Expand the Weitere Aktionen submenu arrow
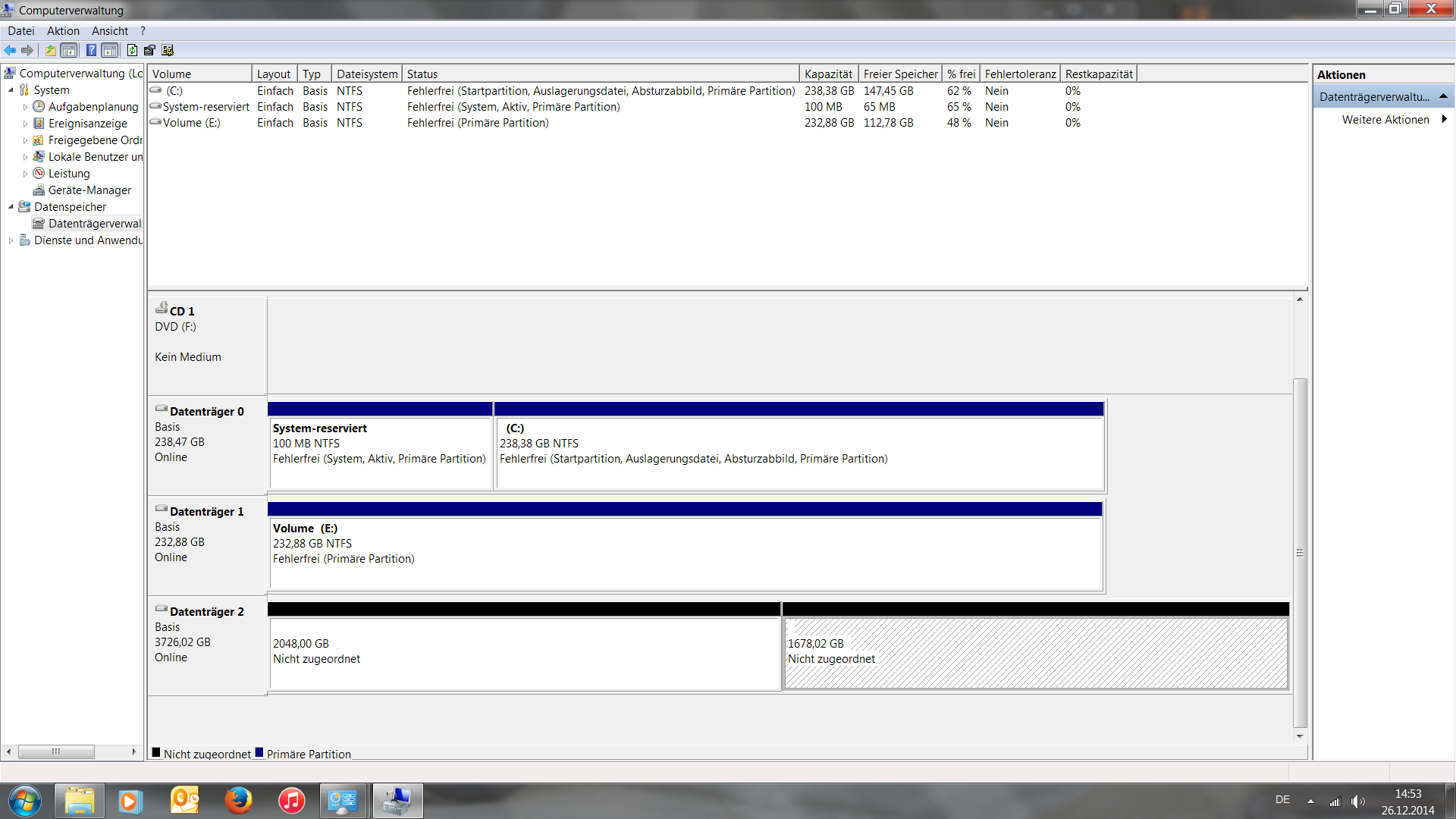 [1444, 119]
